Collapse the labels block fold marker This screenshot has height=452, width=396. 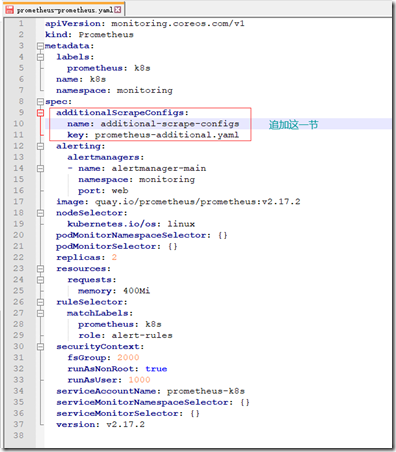40,57
